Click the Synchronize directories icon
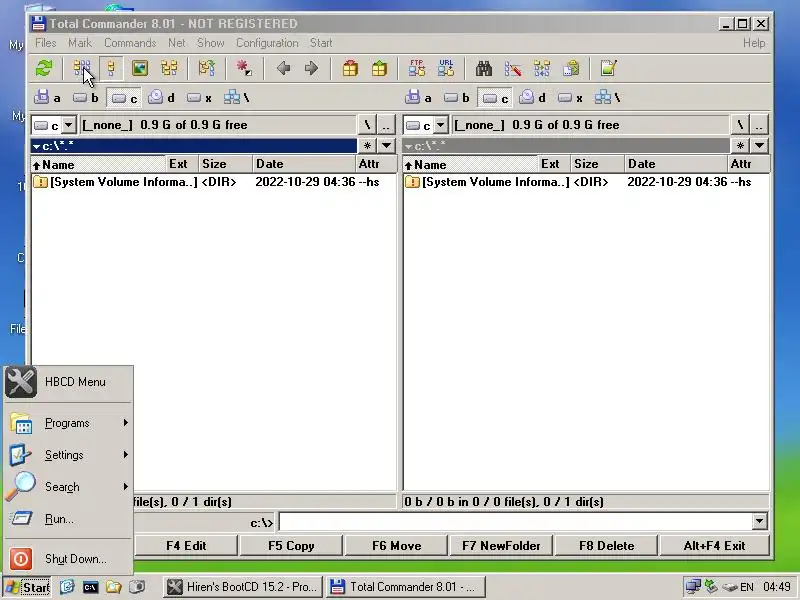Viewport: 800px width, 600px height. click(x=542, y=68)
